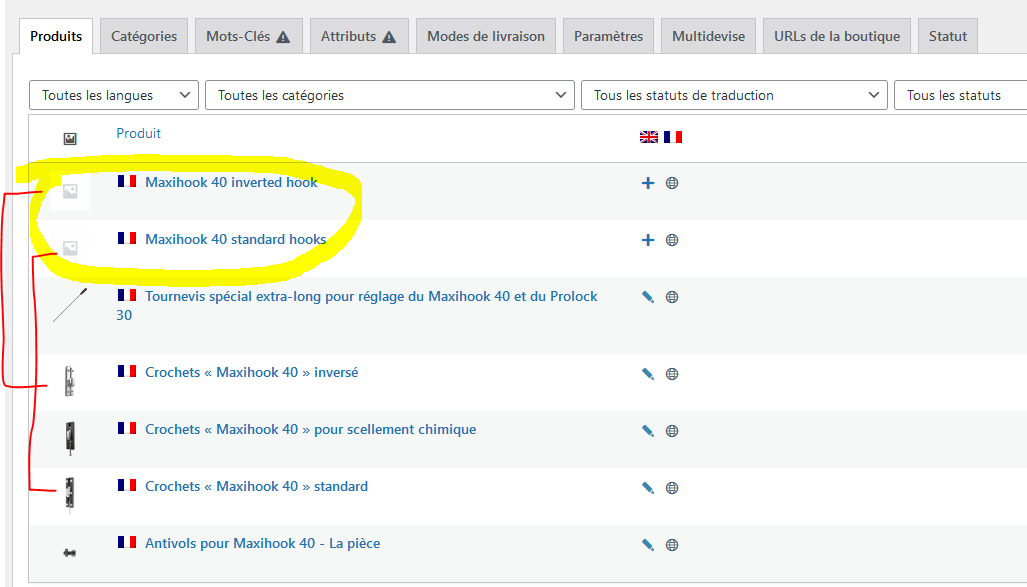This screenshot has height=587, width=1027.
Task: Open Crochets pour scellement chimique product
Action: 310,429
